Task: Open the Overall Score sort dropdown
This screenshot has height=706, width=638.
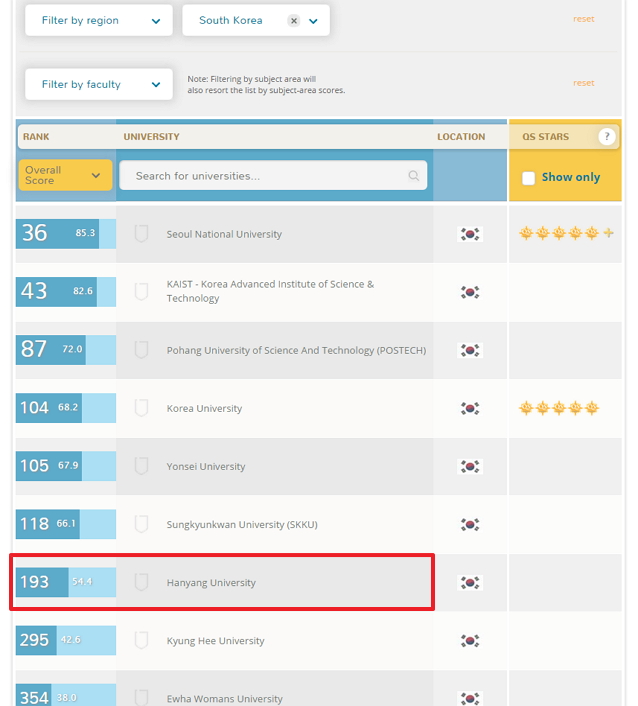Action: pos(65,175)
